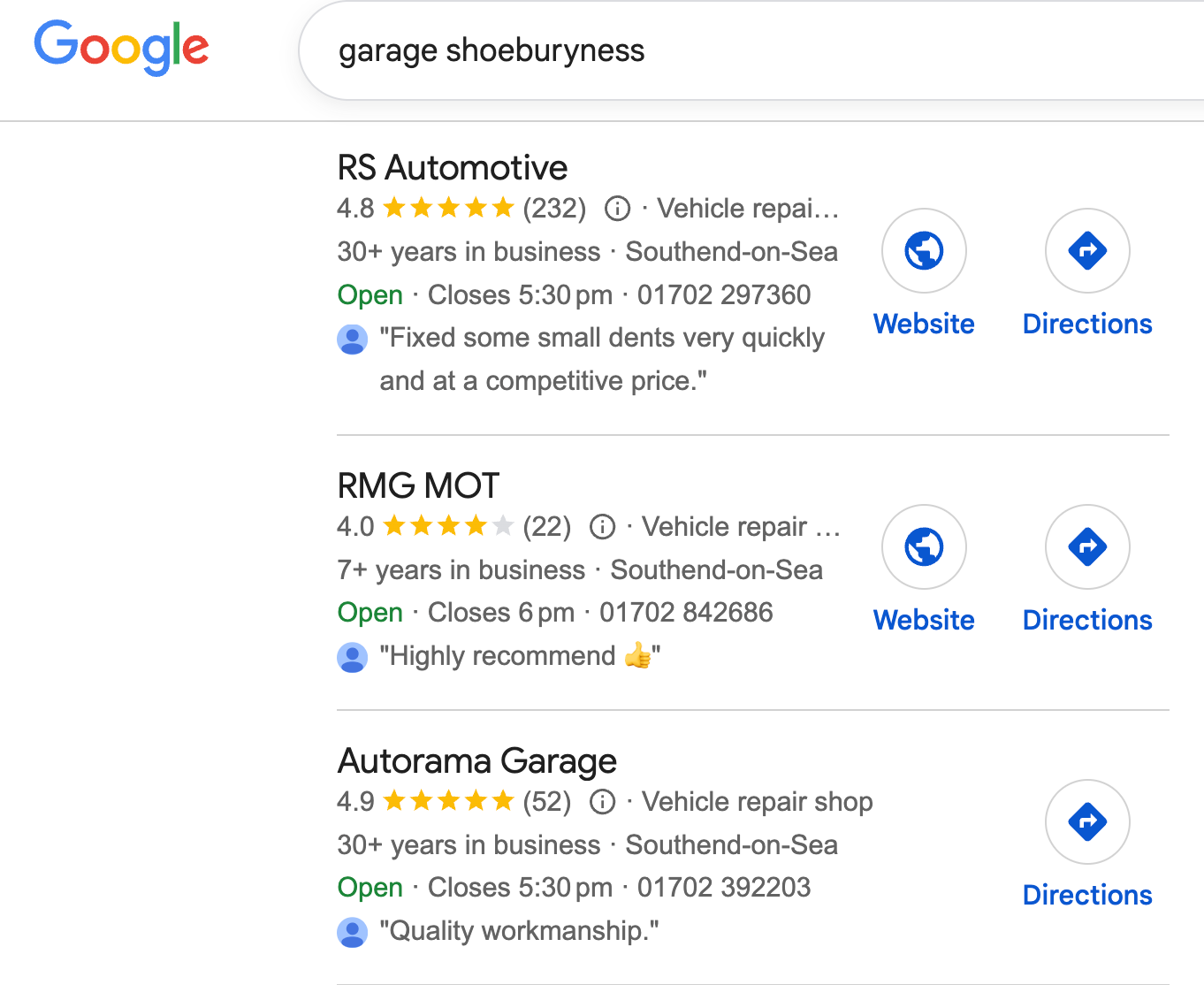Click phone number 01702 392203

point(724,887)
